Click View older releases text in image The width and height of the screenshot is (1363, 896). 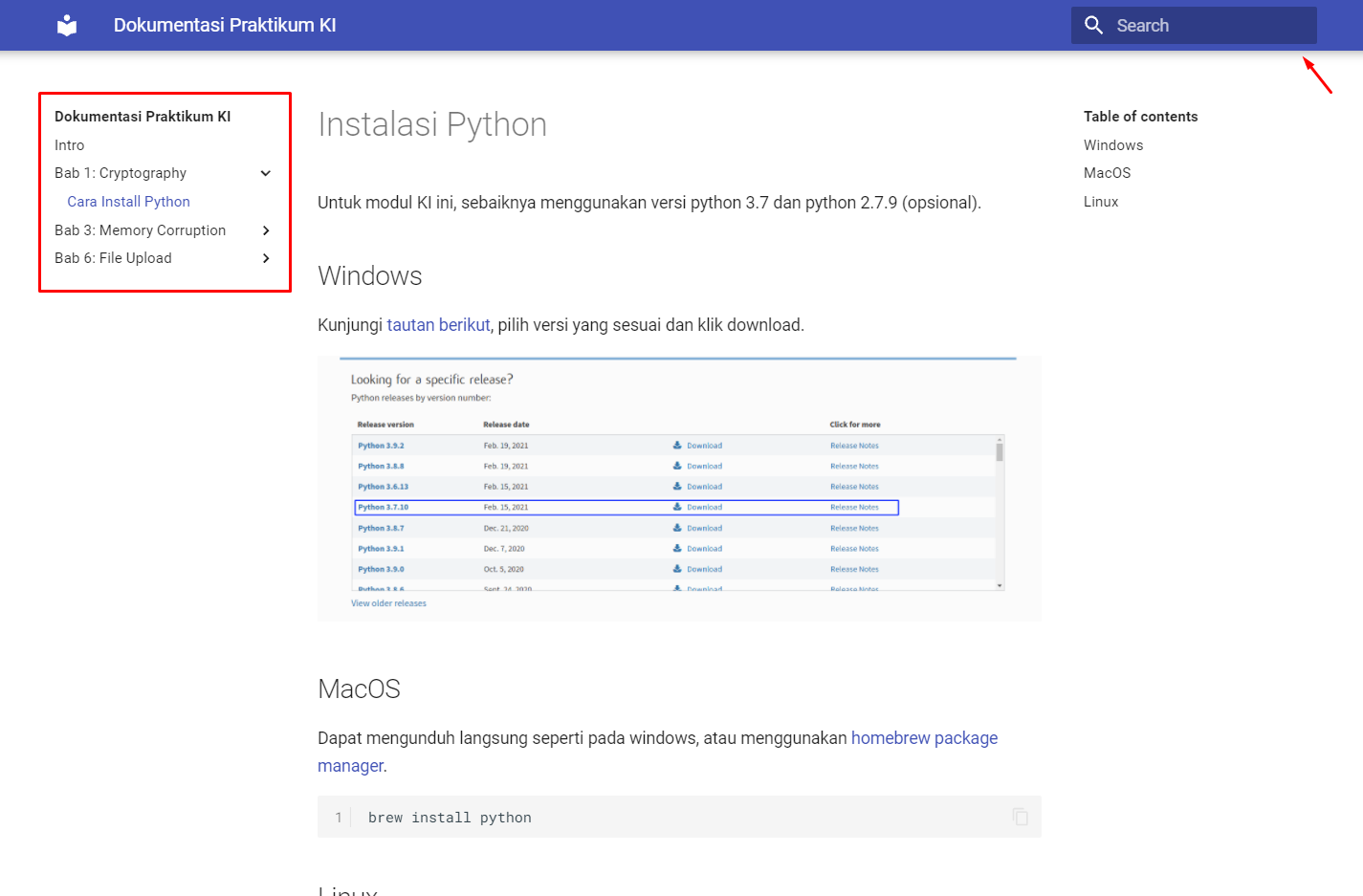(388, 603)
